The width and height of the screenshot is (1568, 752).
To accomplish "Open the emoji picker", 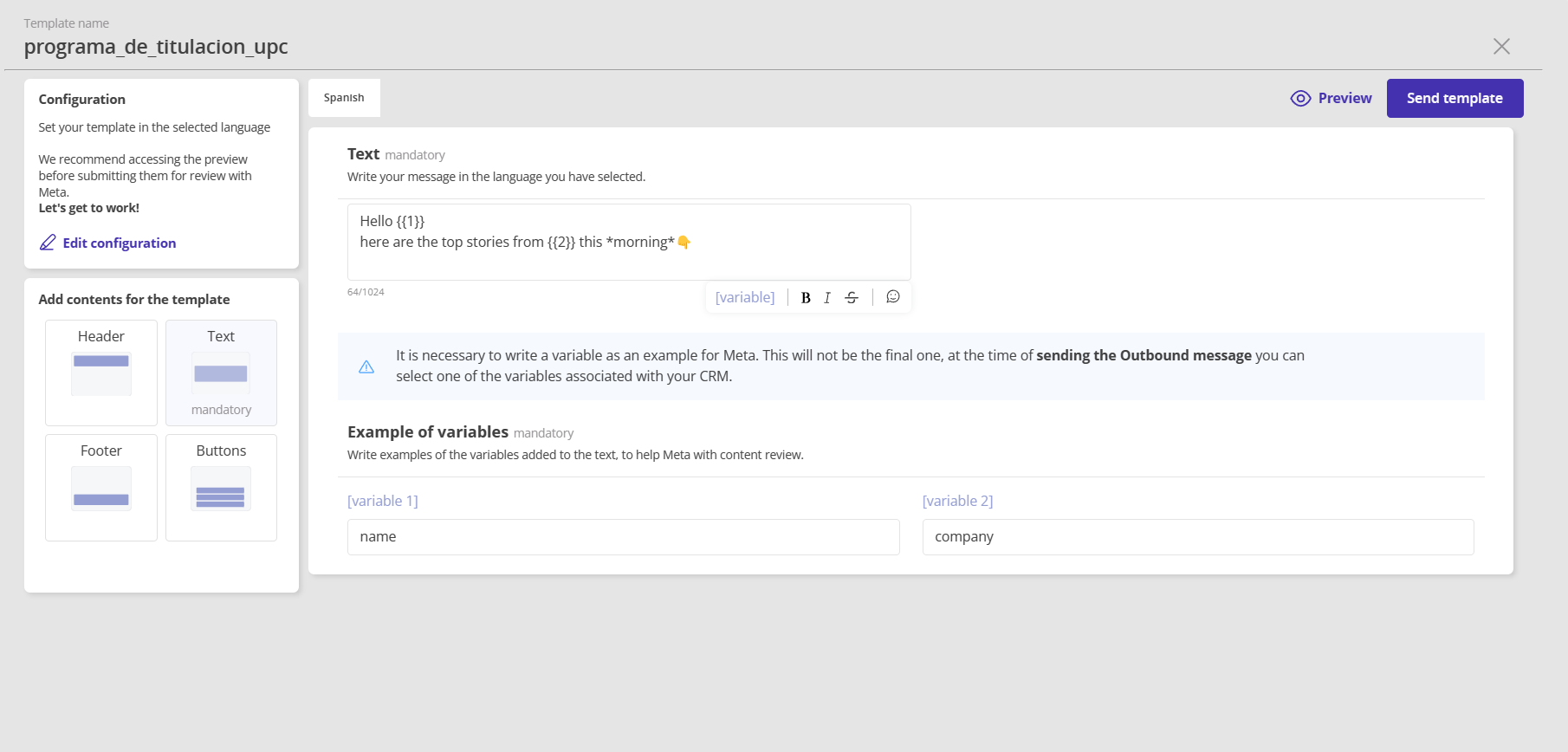I will coord(893,297).
